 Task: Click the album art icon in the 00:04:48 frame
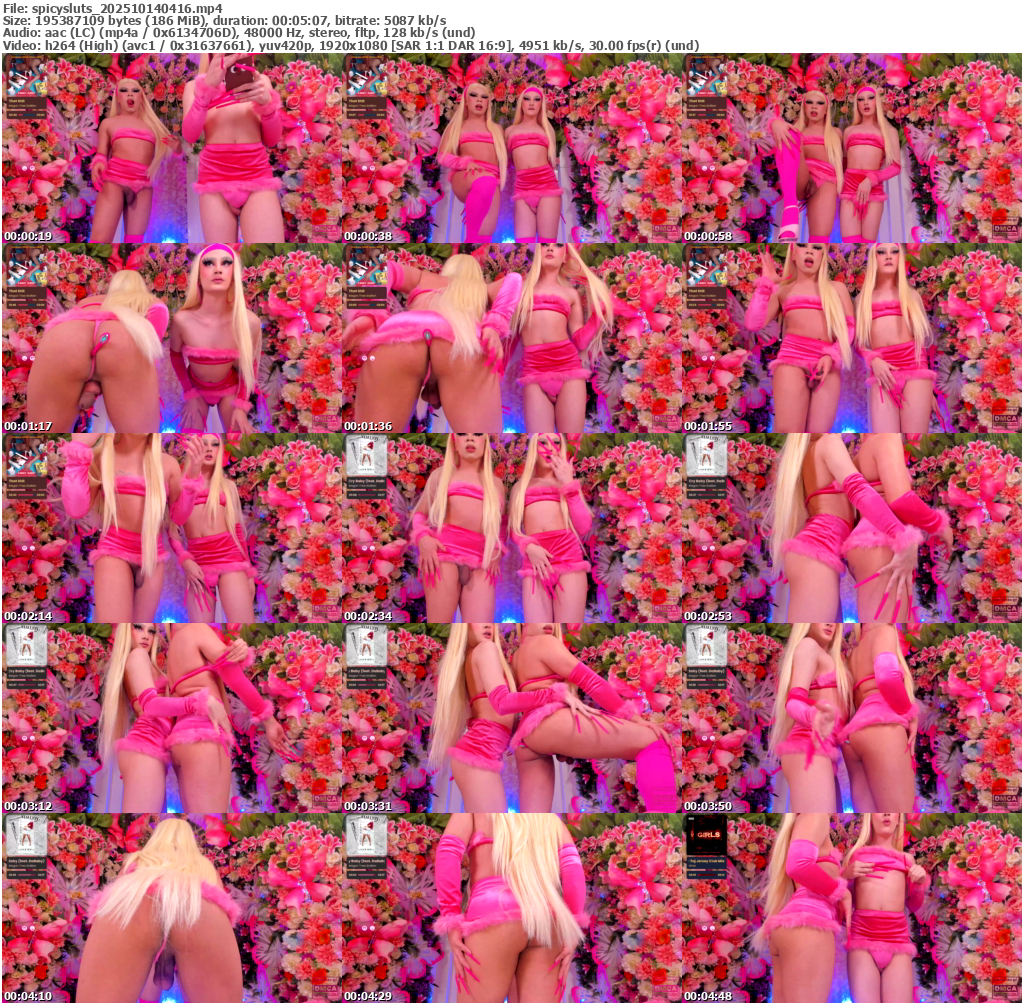pyautogui.click(x=706, y=832)
